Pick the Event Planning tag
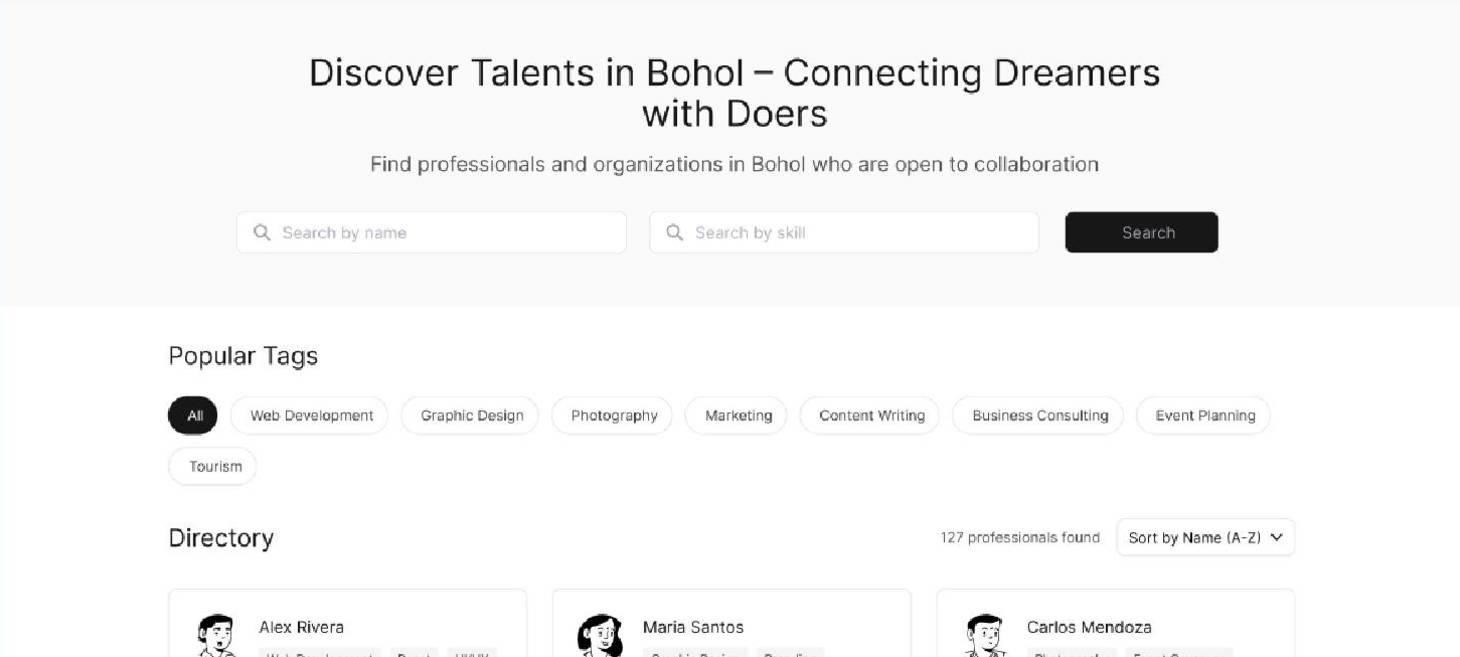This screenshot has height=657, width=1460. pos(1204,416)
